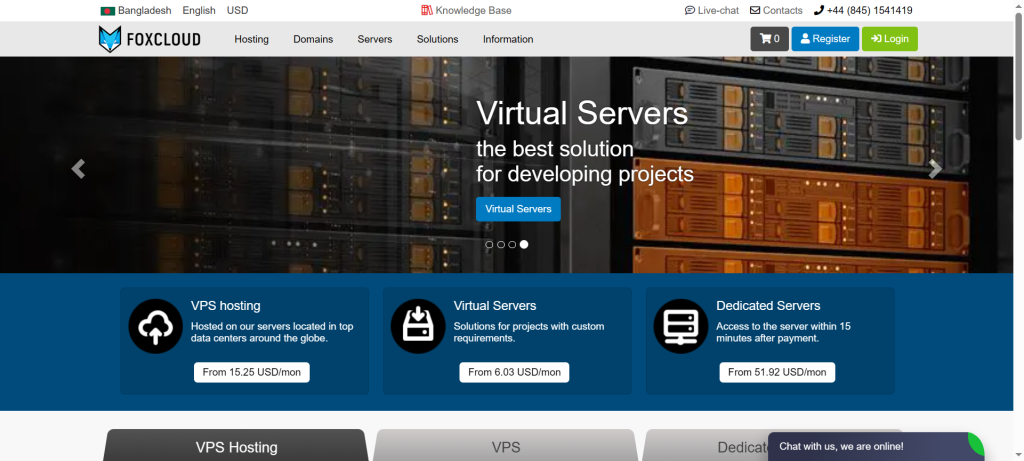
Task: Click the FoxCloud fox logo
Action: tap(109, 39)
